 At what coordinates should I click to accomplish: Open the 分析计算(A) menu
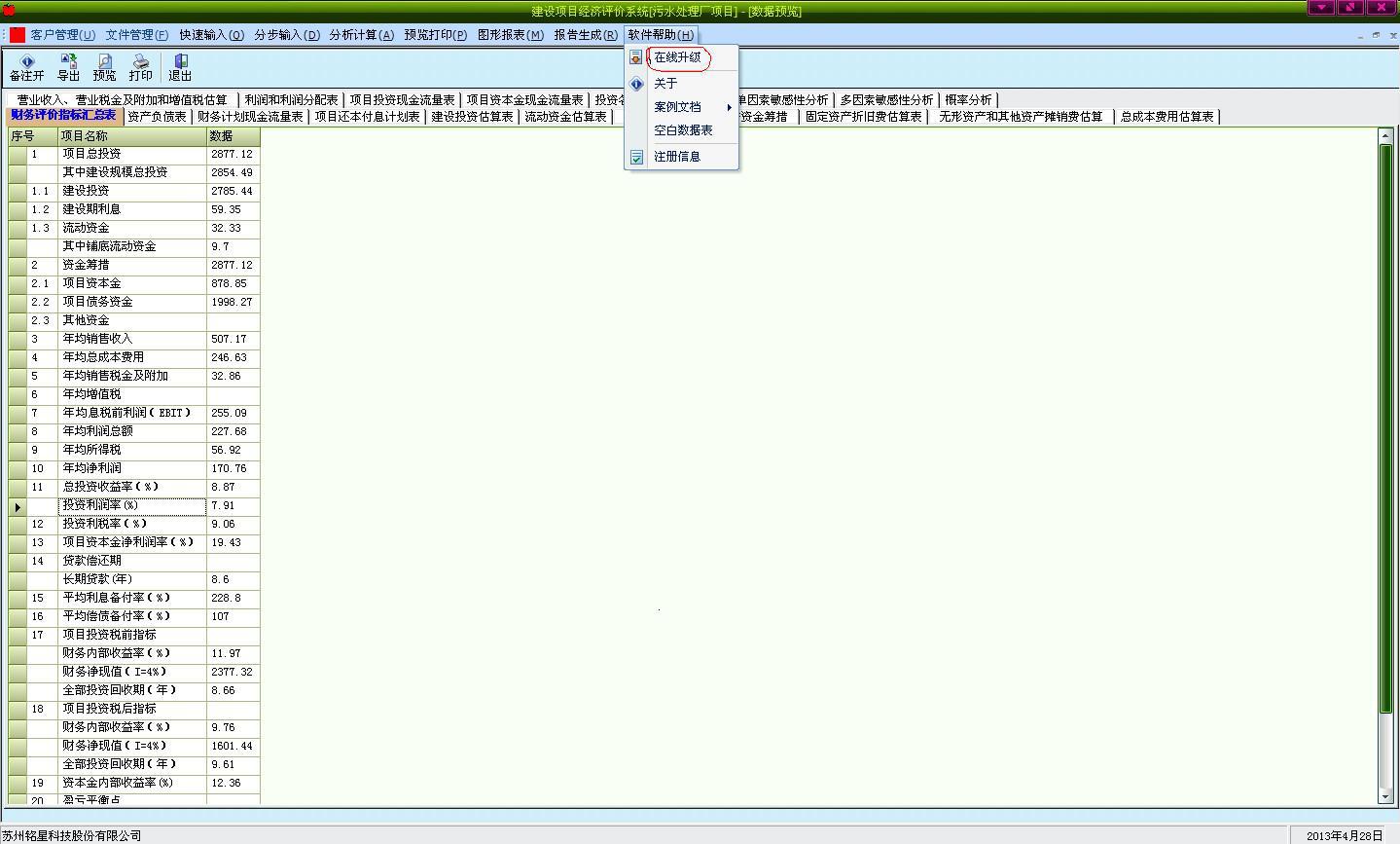click(x=362, y=35)
